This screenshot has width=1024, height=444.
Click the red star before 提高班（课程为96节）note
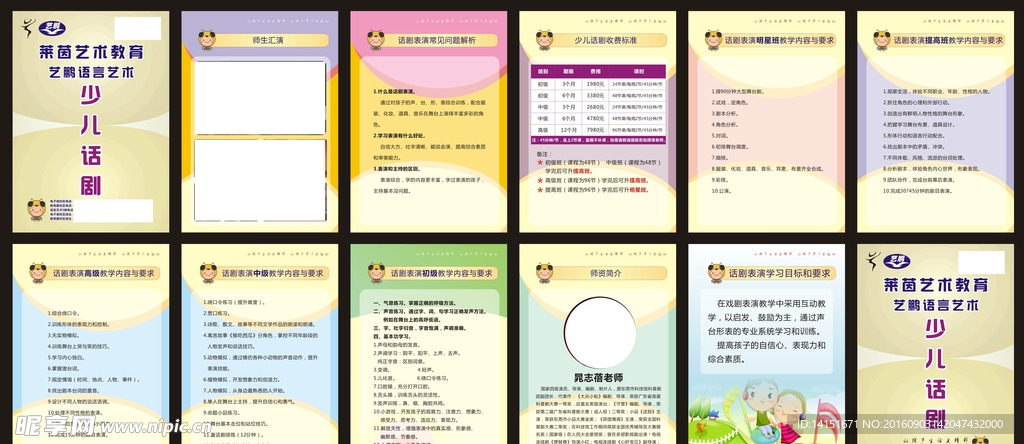tap(539, 189)
